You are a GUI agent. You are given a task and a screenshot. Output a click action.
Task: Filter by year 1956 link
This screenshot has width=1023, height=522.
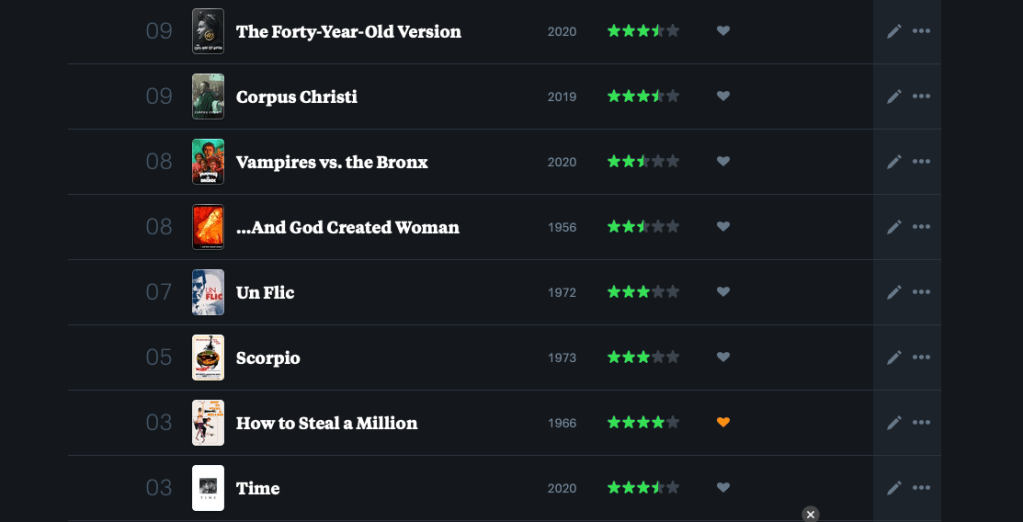click(562, 227)
